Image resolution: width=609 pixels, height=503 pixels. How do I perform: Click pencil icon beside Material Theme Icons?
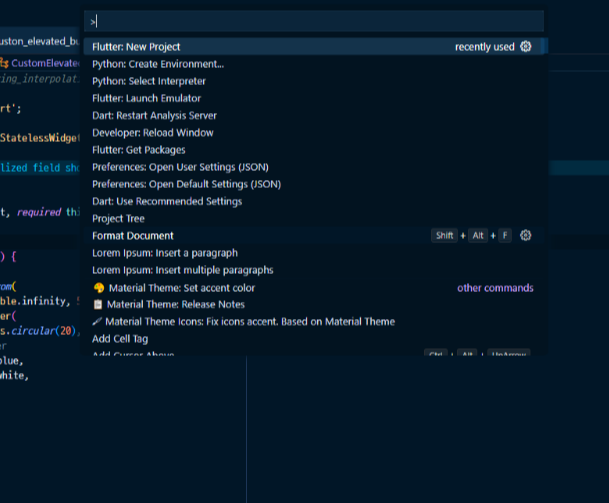(x=97, y=321)
